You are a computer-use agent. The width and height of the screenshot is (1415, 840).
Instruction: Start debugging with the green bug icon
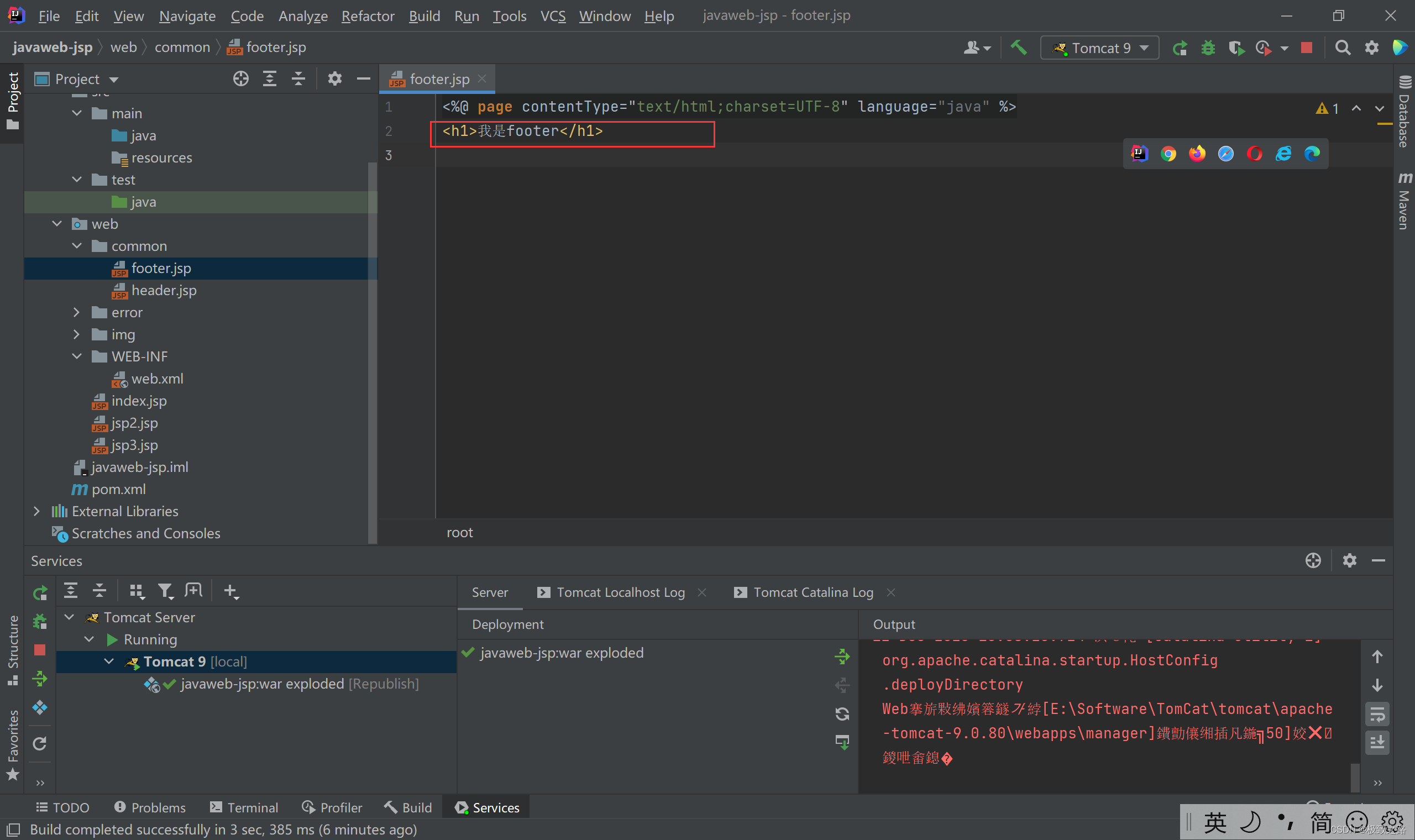(x=1208, y=48)
